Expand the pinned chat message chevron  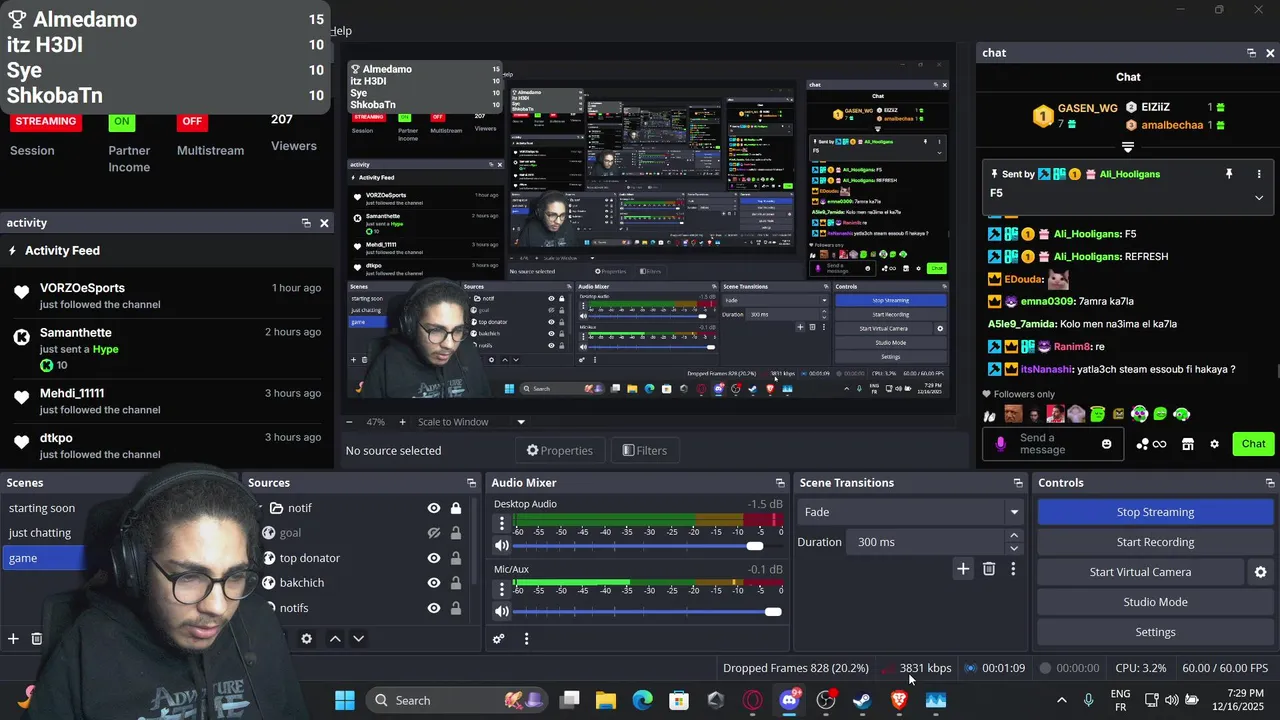(x=1259, y=197)
